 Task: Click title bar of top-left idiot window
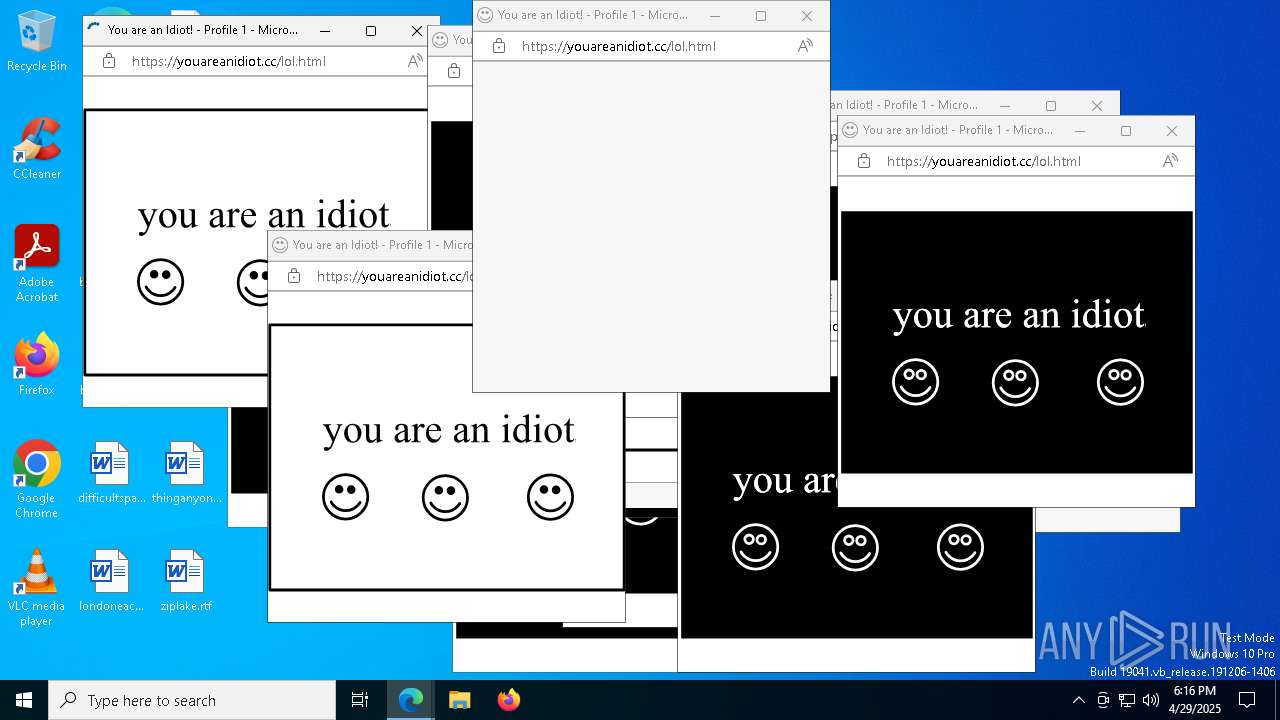(x=203, y=30)
